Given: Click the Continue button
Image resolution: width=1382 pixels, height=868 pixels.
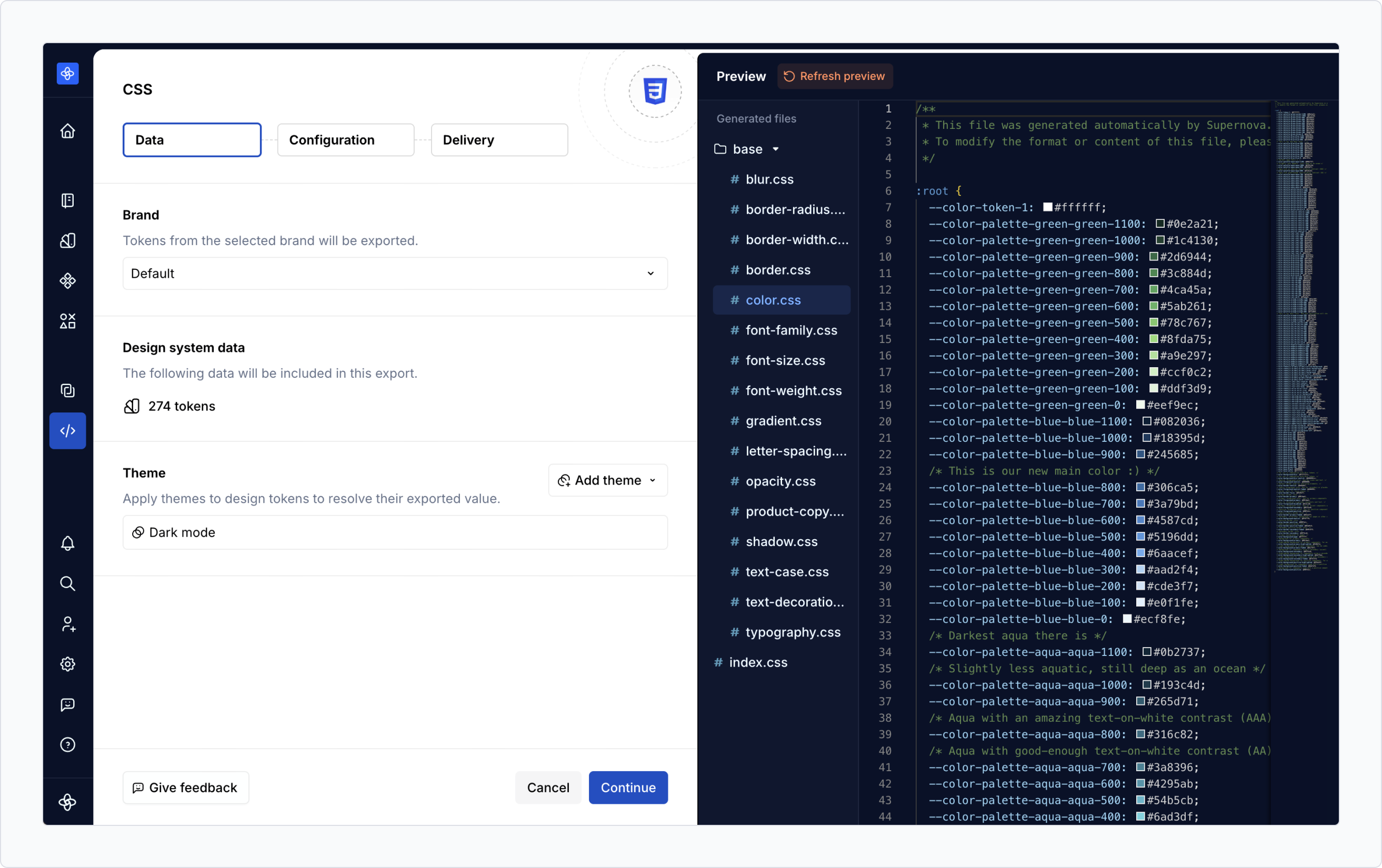Looking at the screenshot, I should (628, 787).
